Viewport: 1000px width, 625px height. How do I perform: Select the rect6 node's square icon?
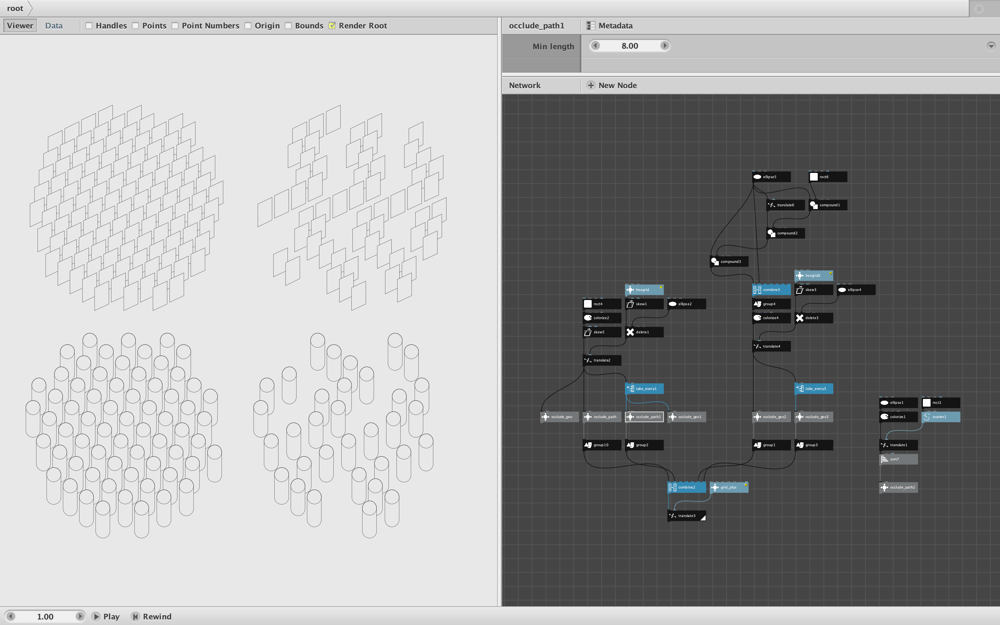pos(814,177)
